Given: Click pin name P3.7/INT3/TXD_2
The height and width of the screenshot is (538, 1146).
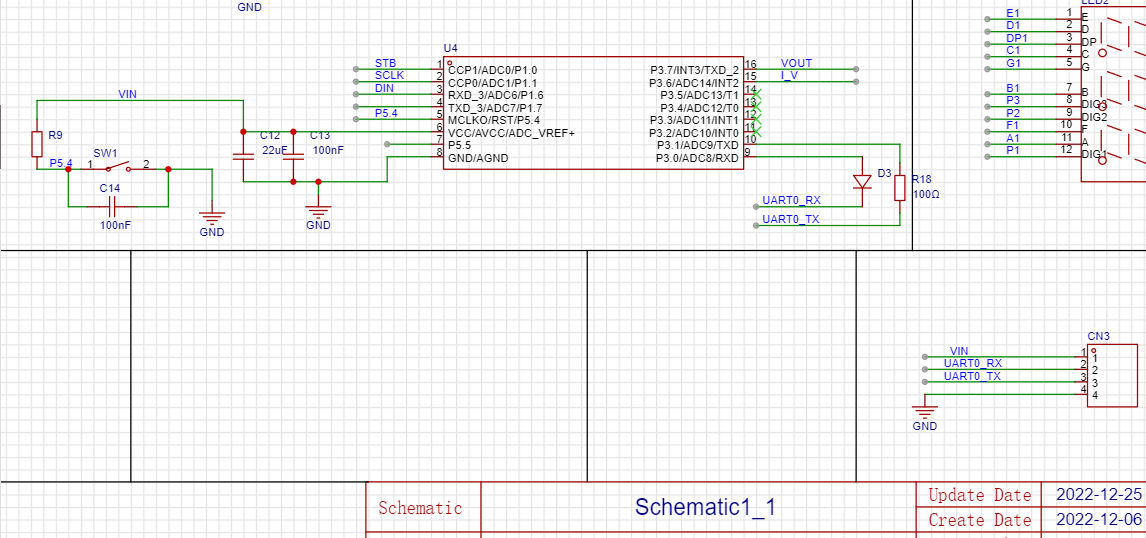Looking at the screenshot, I should point(694,70).
